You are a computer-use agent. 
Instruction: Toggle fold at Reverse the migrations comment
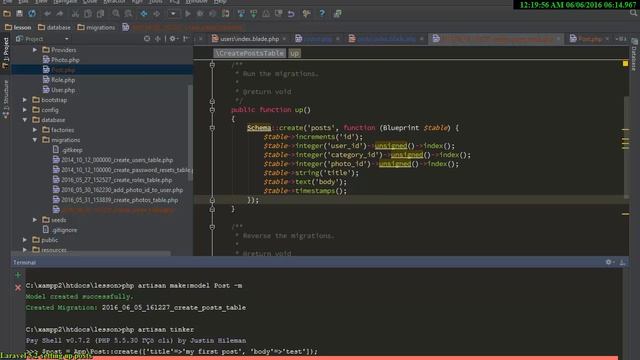click(212, 227)
